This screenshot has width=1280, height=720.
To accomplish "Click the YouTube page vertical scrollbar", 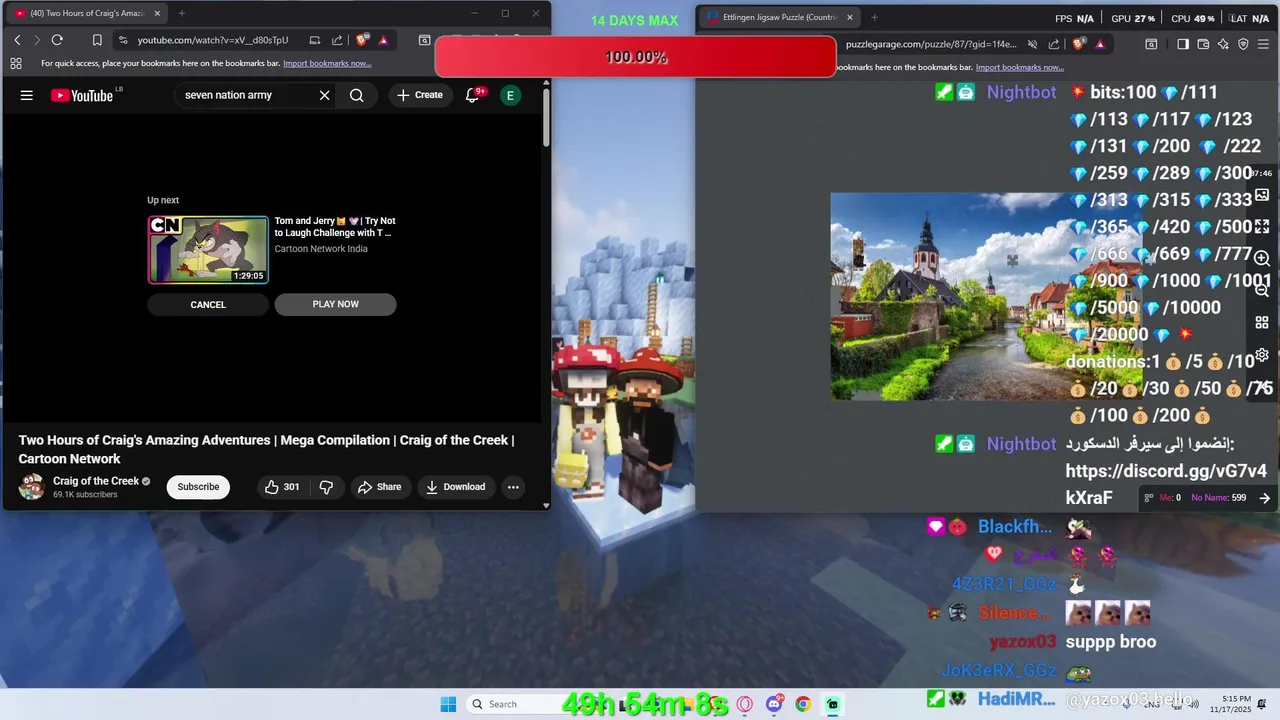I will pos(546,117).
